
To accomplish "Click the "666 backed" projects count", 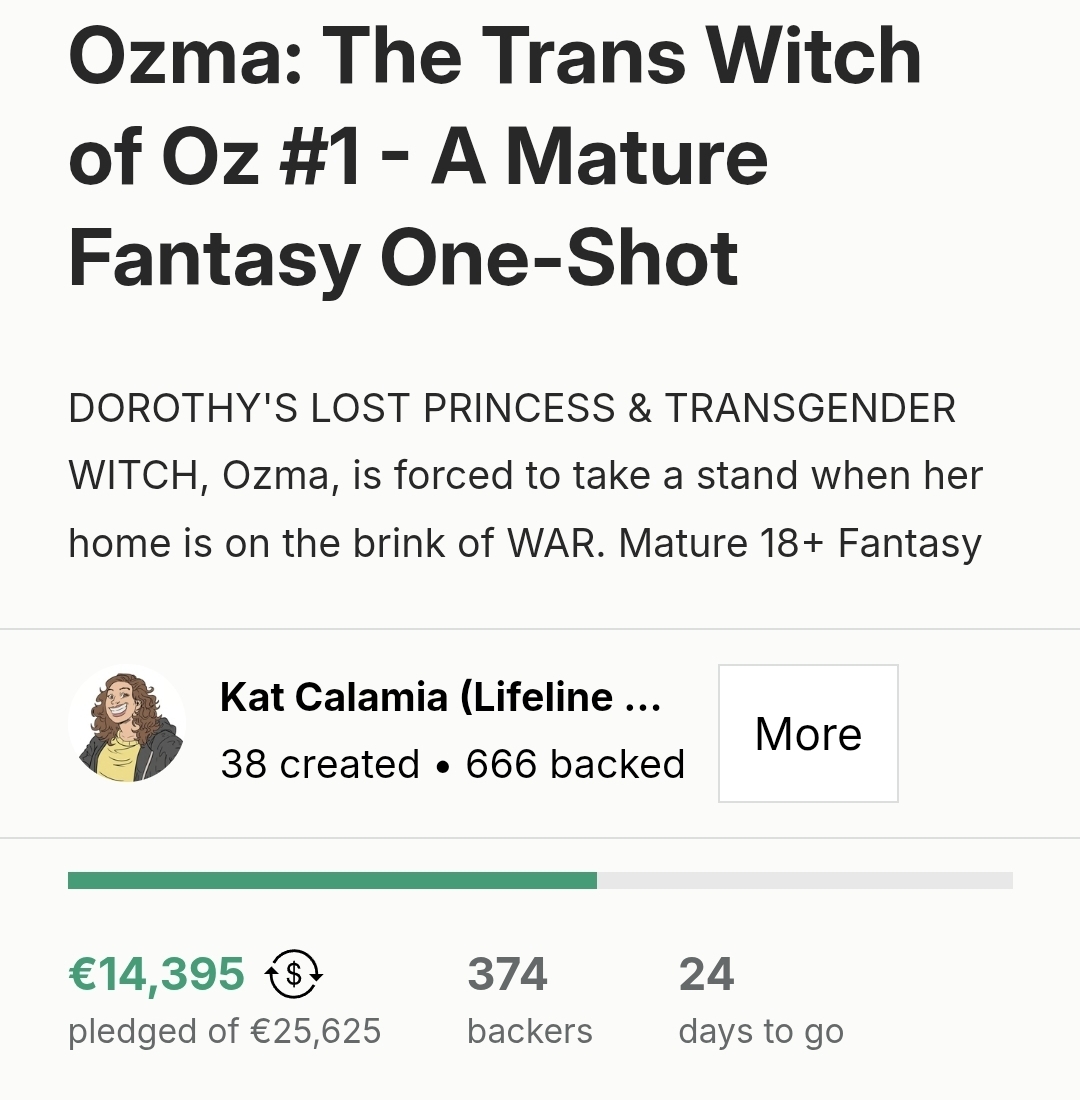I will point(575,764).
